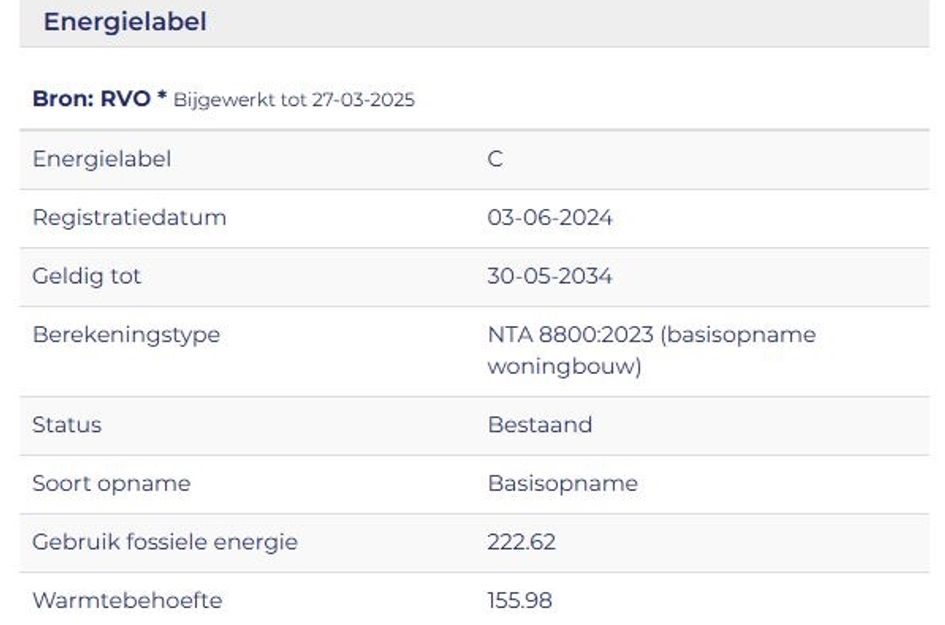
Task: Click the Soort opname row label
Action: click(111, 483)
